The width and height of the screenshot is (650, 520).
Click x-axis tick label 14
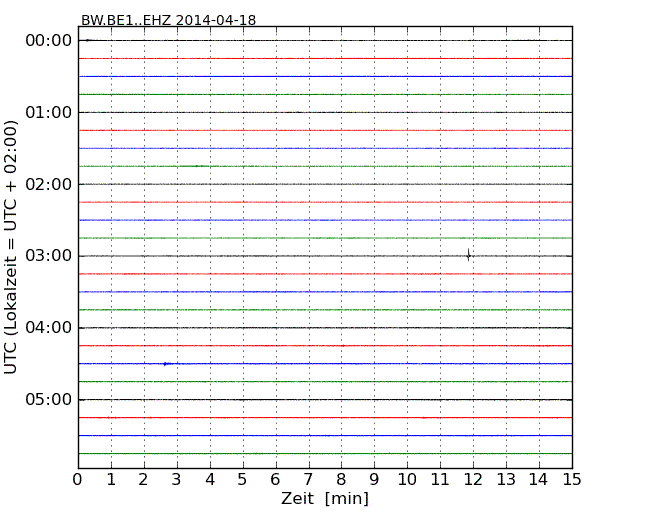point(538,479)
